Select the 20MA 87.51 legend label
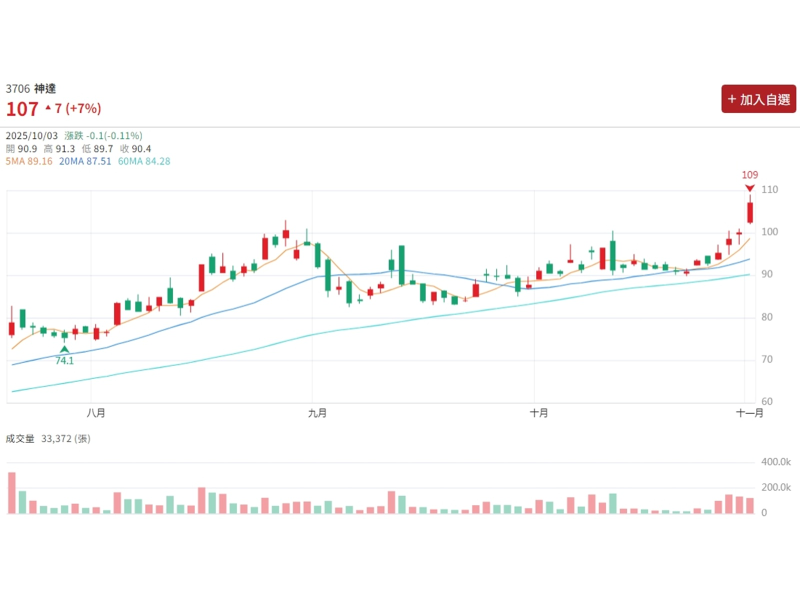This screenshot has width=800, height=600. click(85, 161)
